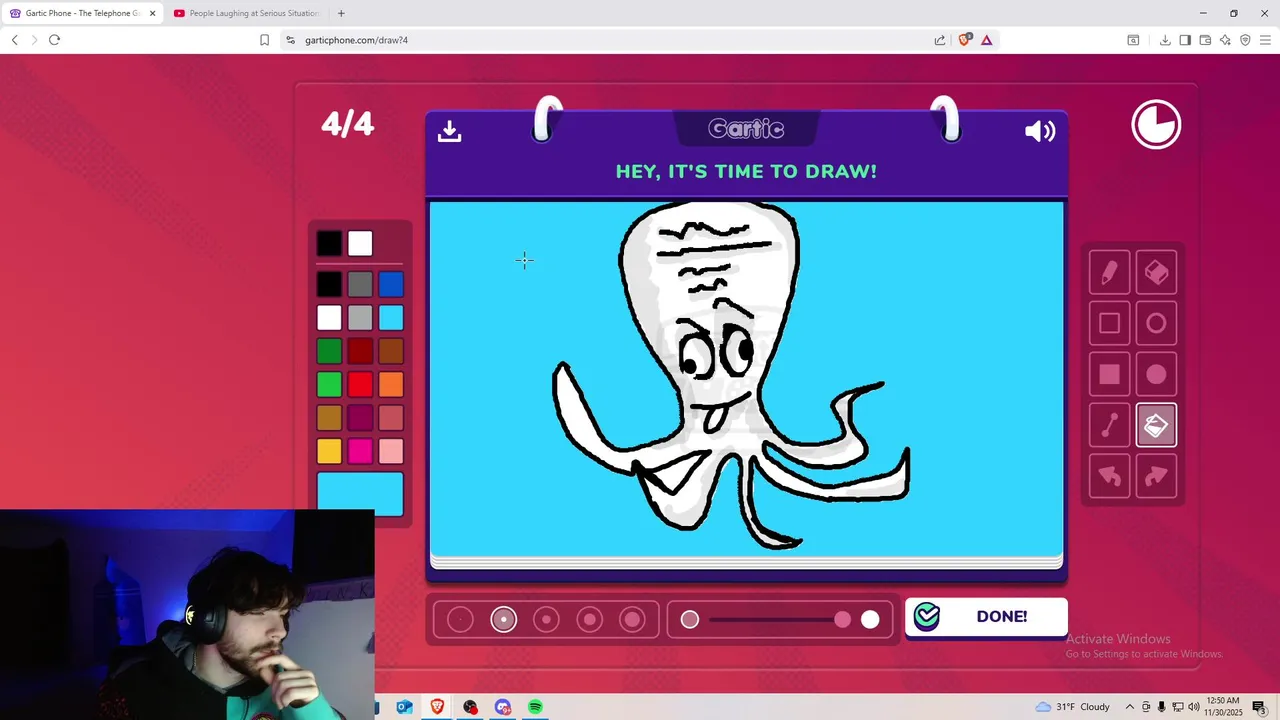The image size is (1280, 720).
Task: Reload the Gartic Phone page
Action: [54, 40]
